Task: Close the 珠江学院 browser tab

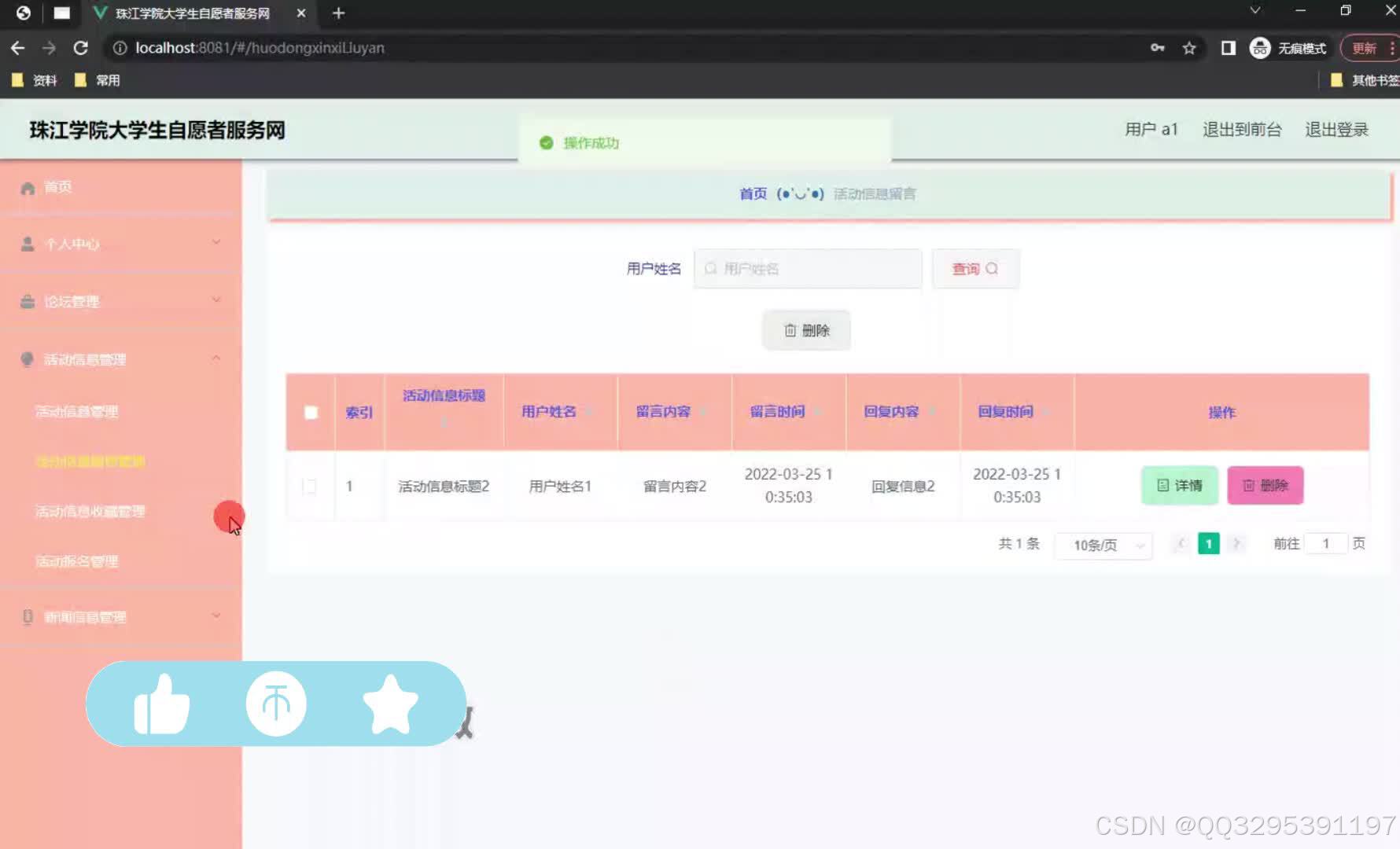Action: (x=301, y=13)
